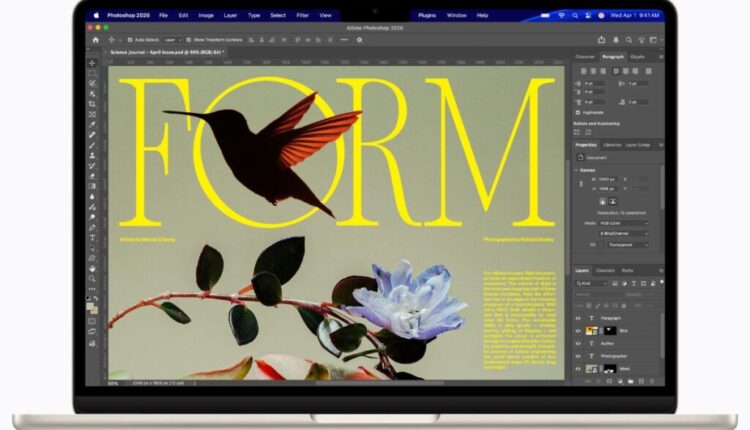
Task: Hide the Bird layer using eye icon
Action: tap(578, 330)
